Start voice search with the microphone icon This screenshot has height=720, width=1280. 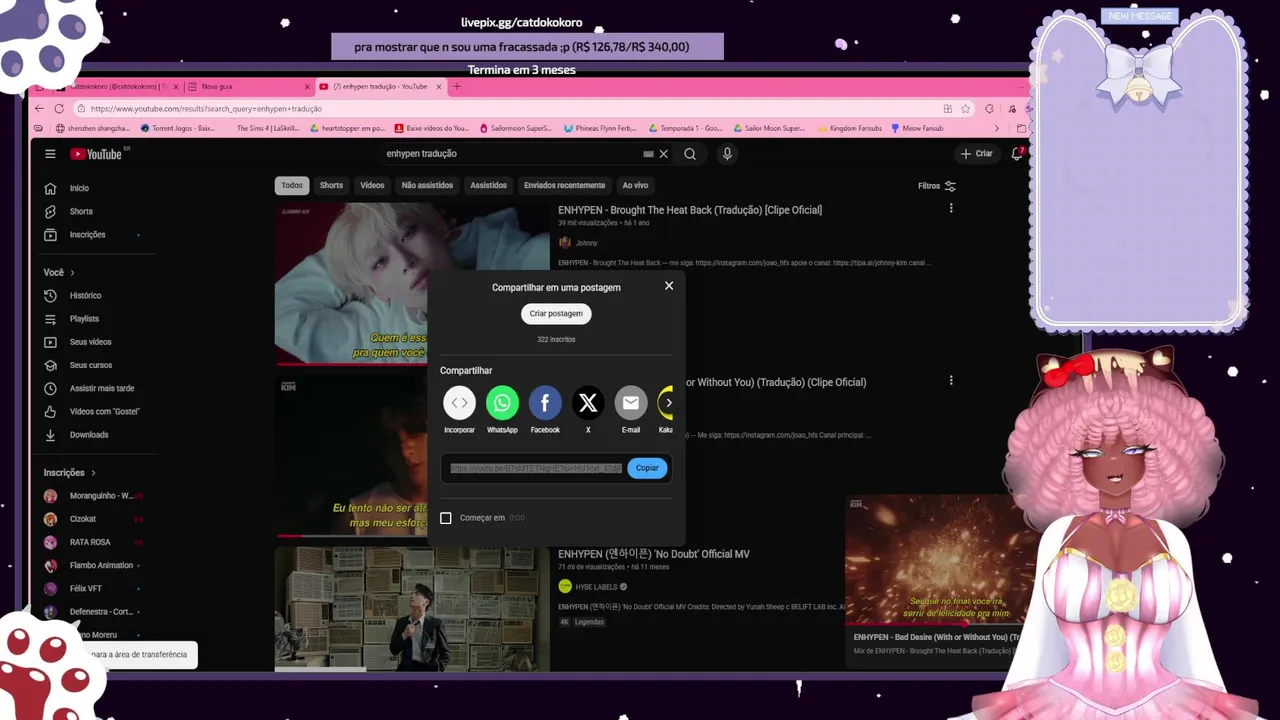[x=727, y=154]
